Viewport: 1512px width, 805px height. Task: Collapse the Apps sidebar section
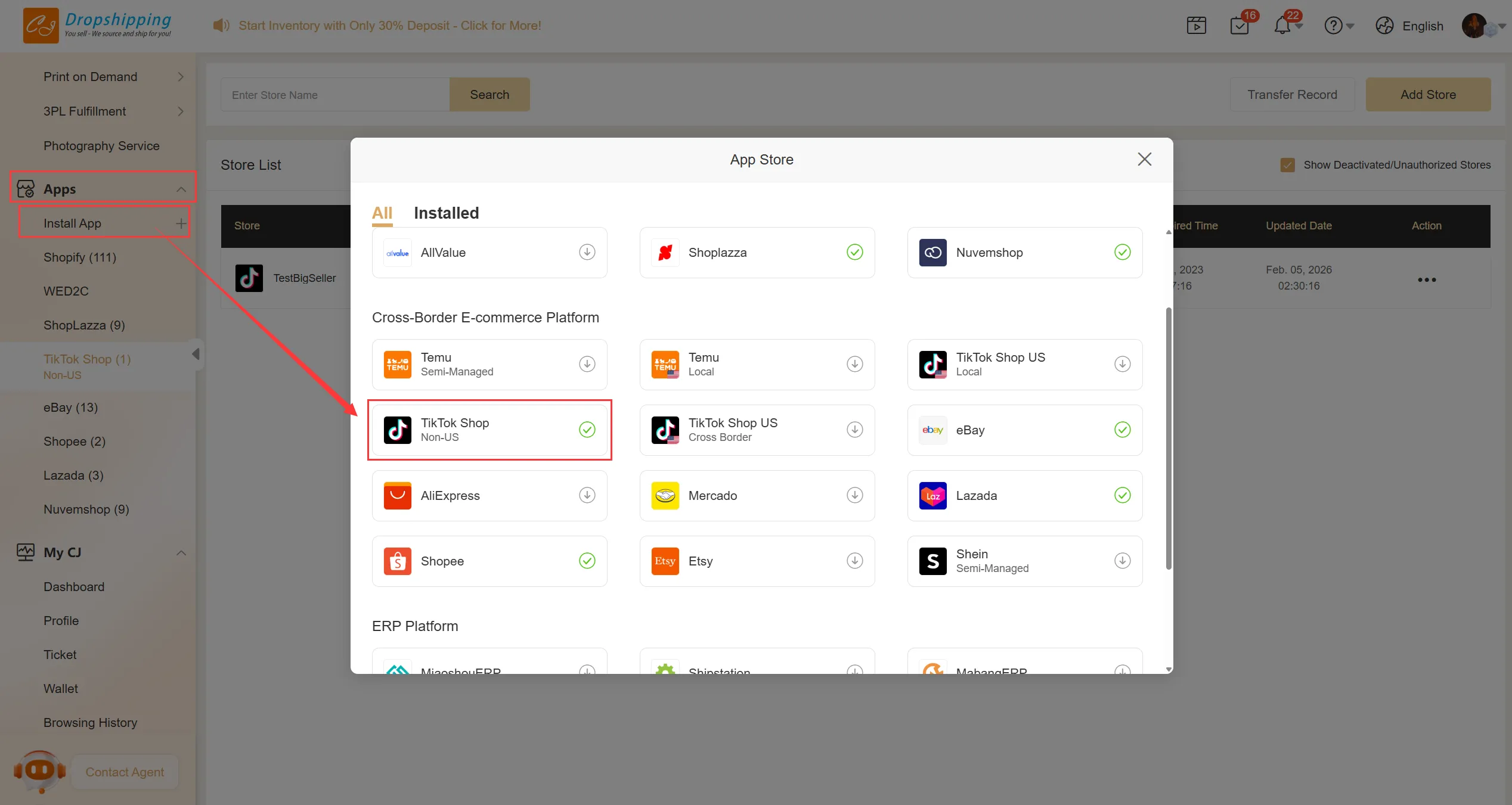coord(181,189)
